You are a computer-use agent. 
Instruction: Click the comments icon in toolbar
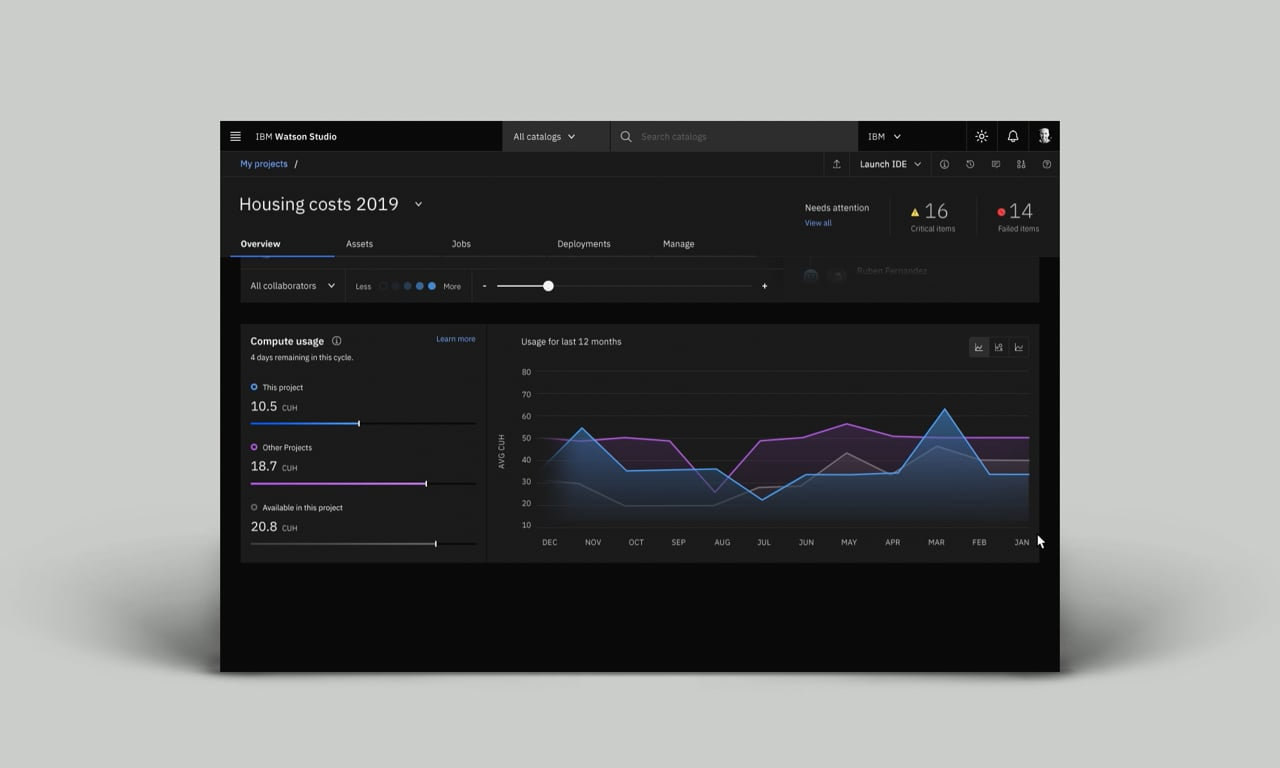click(x=995, y=165)
